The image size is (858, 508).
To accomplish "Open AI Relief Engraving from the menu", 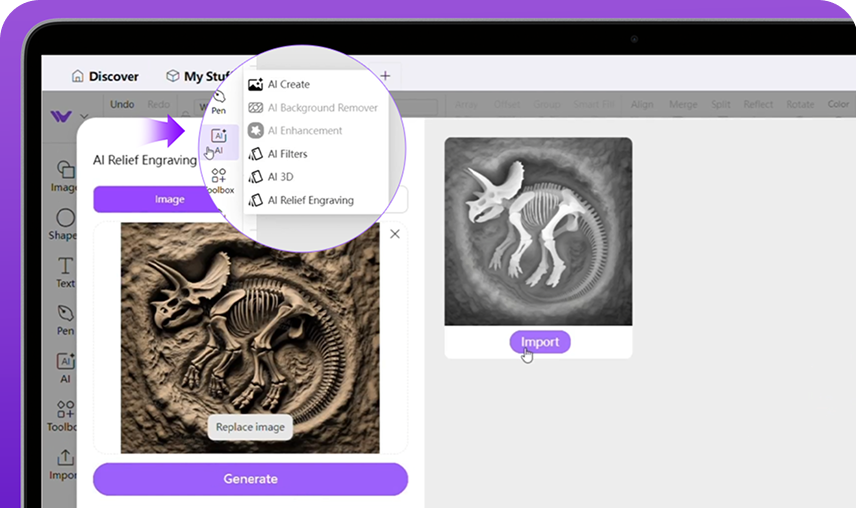I will 301,200.
